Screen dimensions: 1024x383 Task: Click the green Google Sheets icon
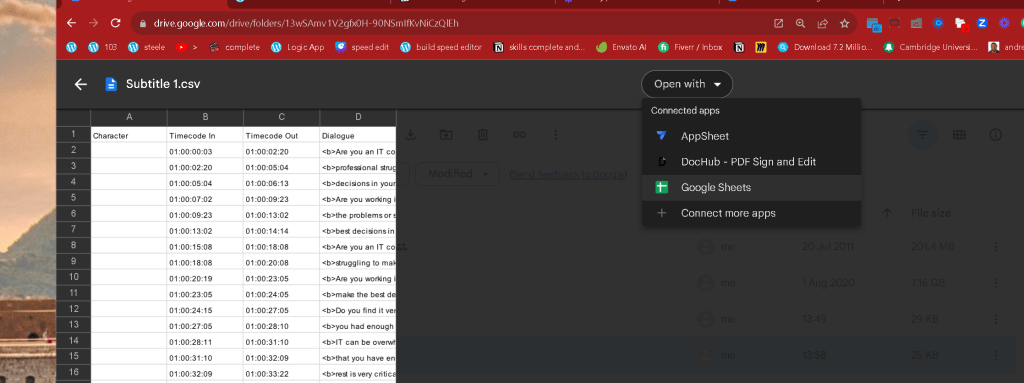point(662,187)
